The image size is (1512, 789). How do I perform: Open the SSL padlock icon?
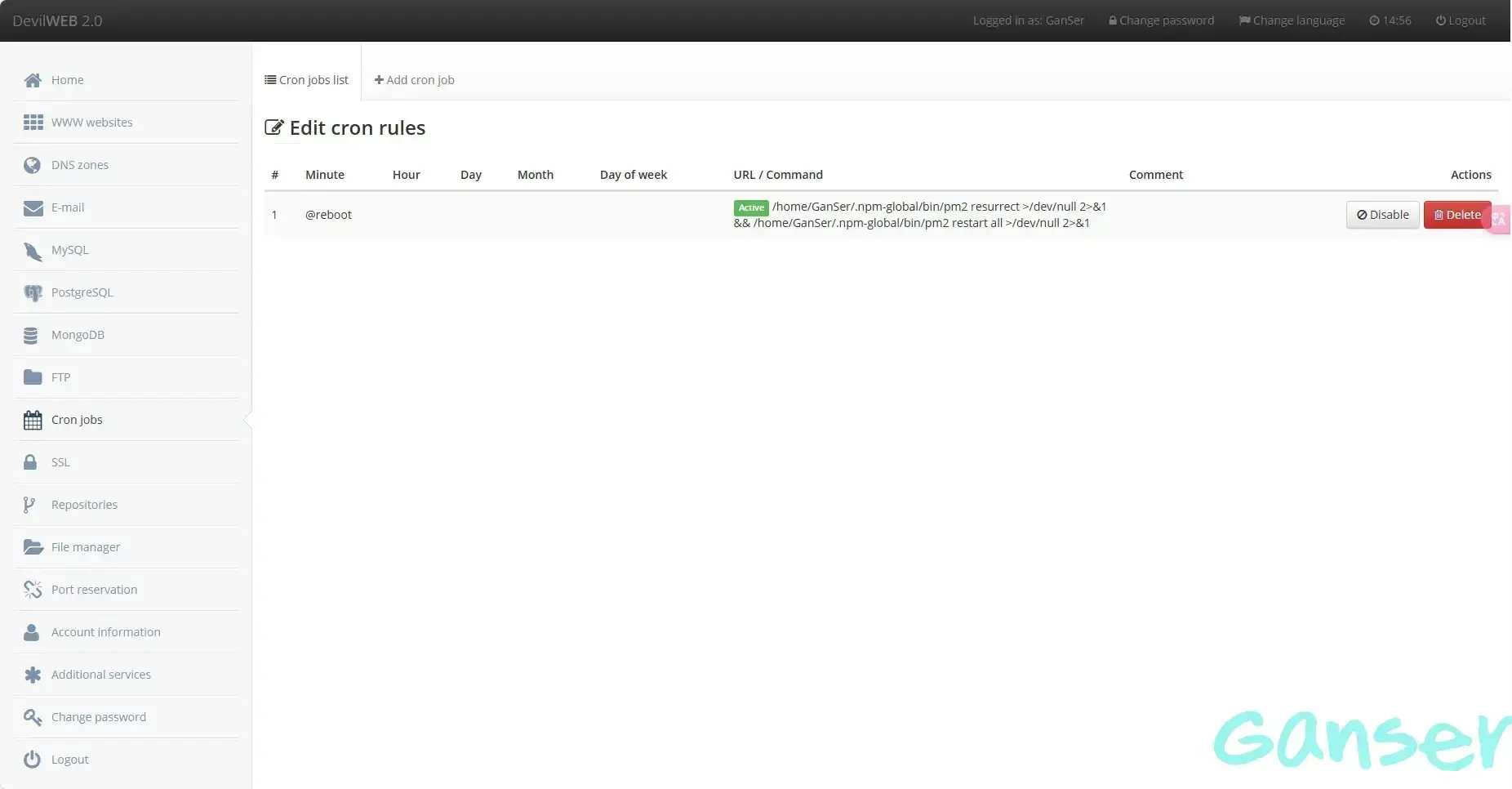point(30,462)
